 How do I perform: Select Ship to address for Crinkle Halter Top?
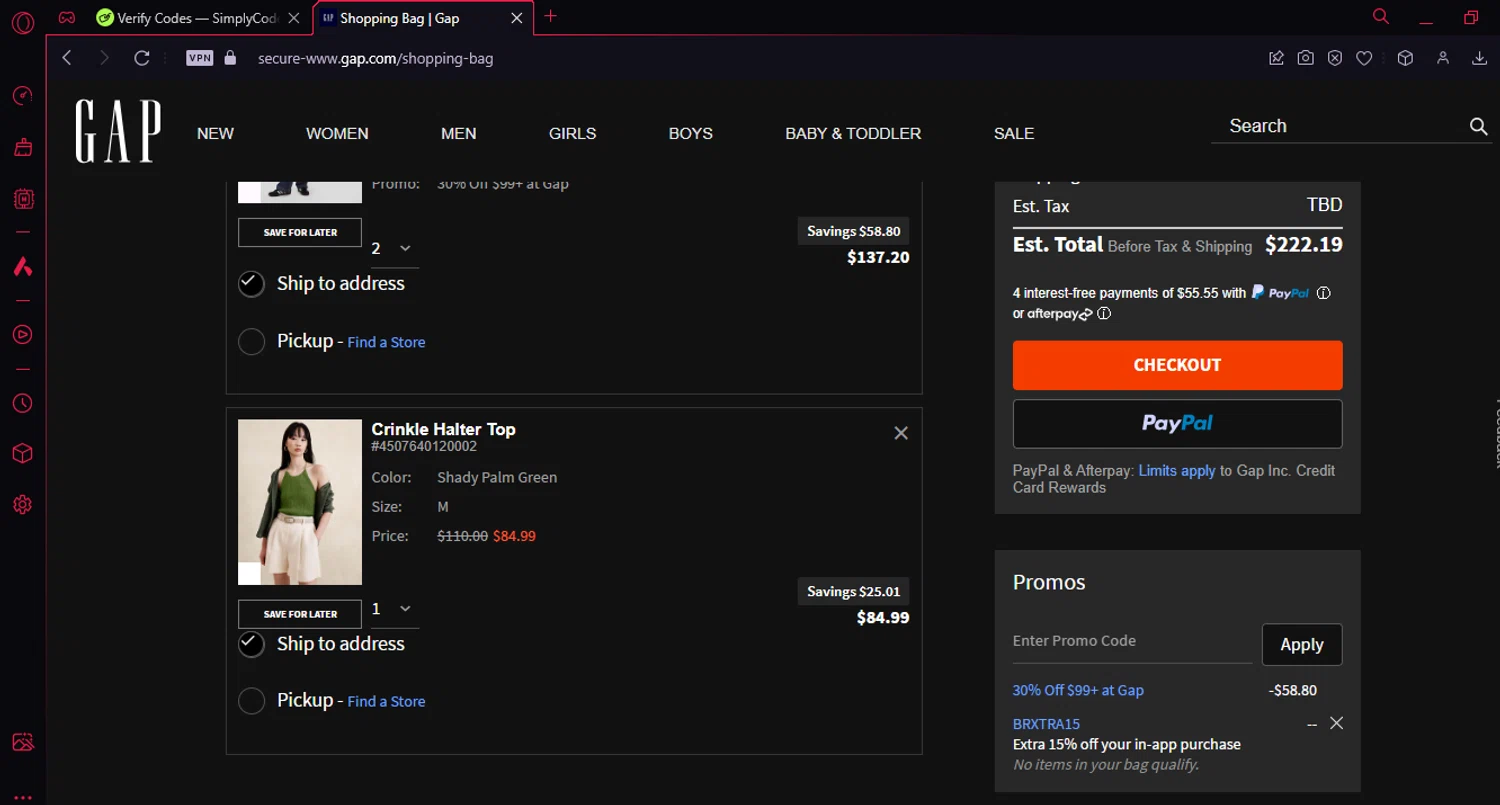pyautogui.click(x=251, y=644)
